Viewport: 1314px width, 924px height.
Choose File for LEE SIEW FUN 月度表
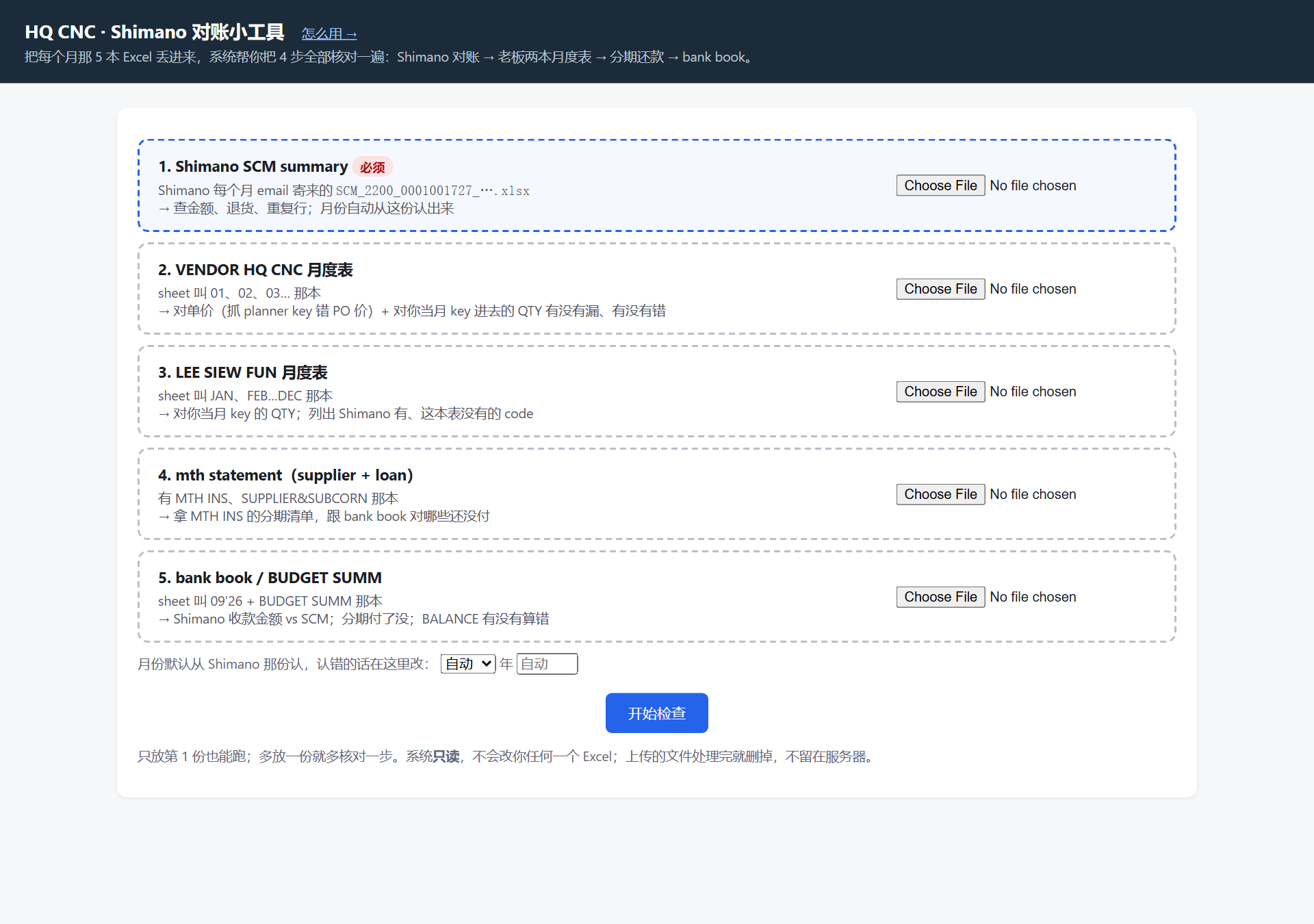pyautogui.click(x=940, y=392)
